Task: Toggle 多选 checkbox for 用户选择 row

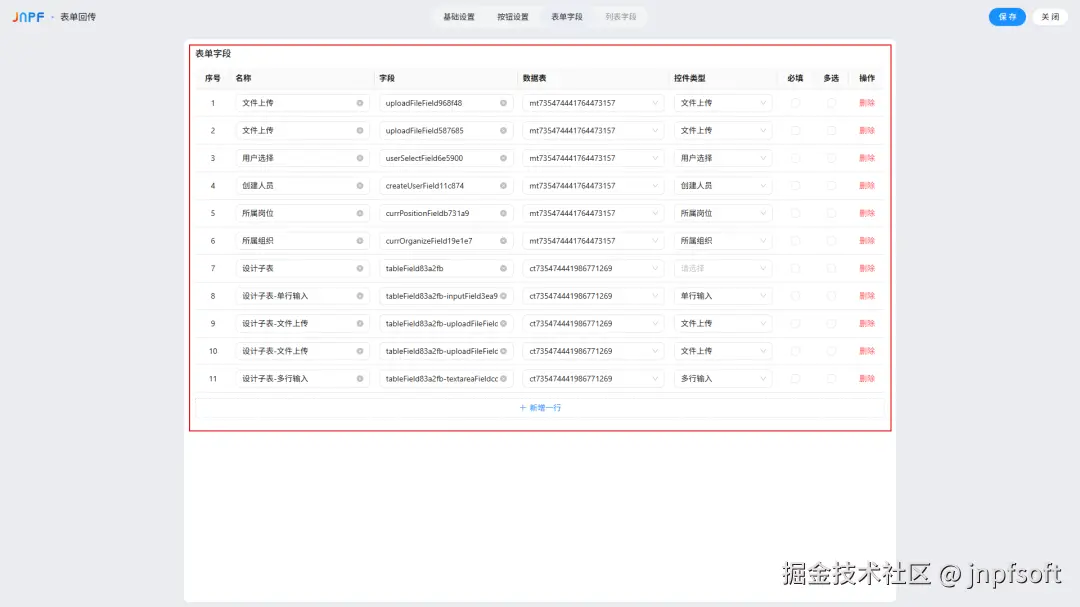Action: tap(831, 158)
